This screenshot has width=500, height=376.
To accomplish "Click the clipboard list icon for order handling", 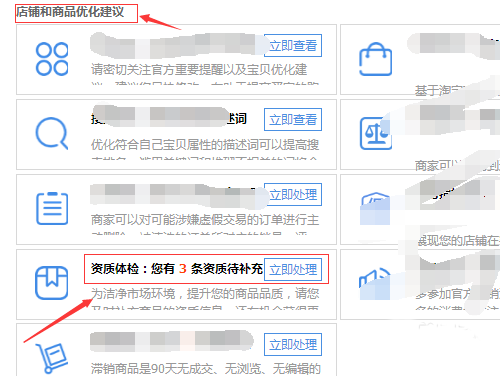I will coord(52,208).
